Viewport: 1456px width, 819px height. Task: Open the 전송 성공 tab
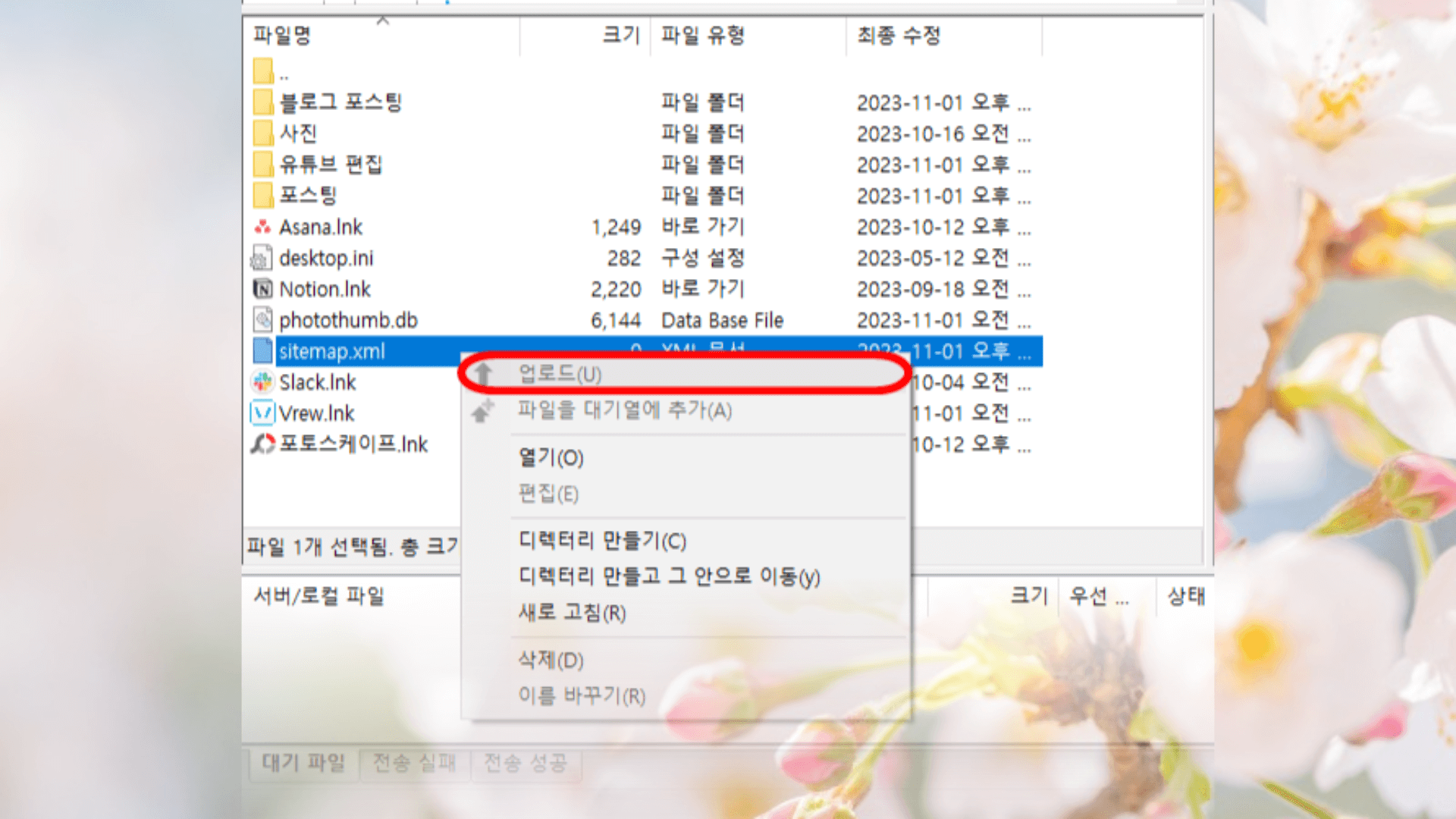point(525,762)
